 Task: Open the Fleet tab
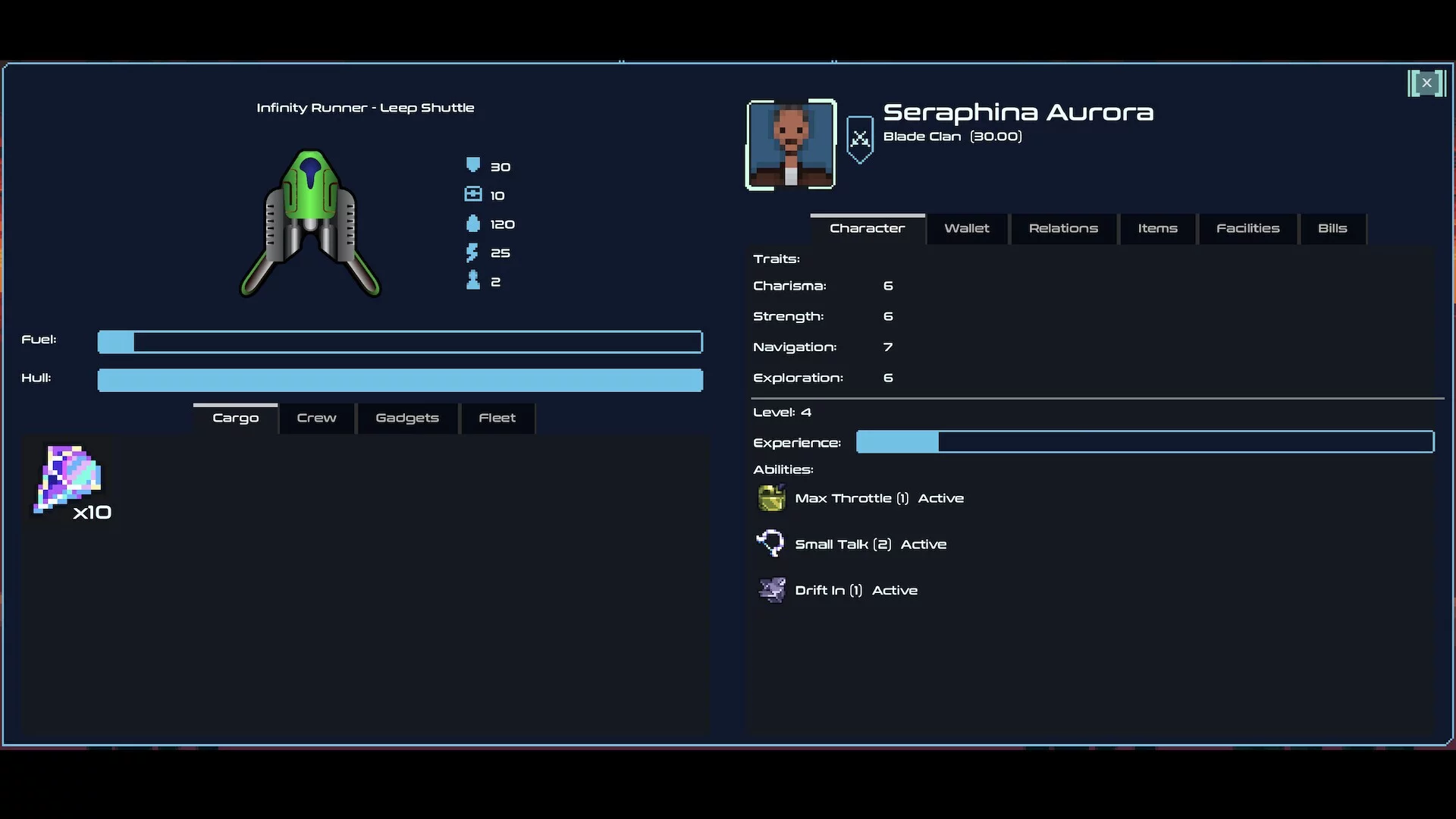tap(497, 418)
